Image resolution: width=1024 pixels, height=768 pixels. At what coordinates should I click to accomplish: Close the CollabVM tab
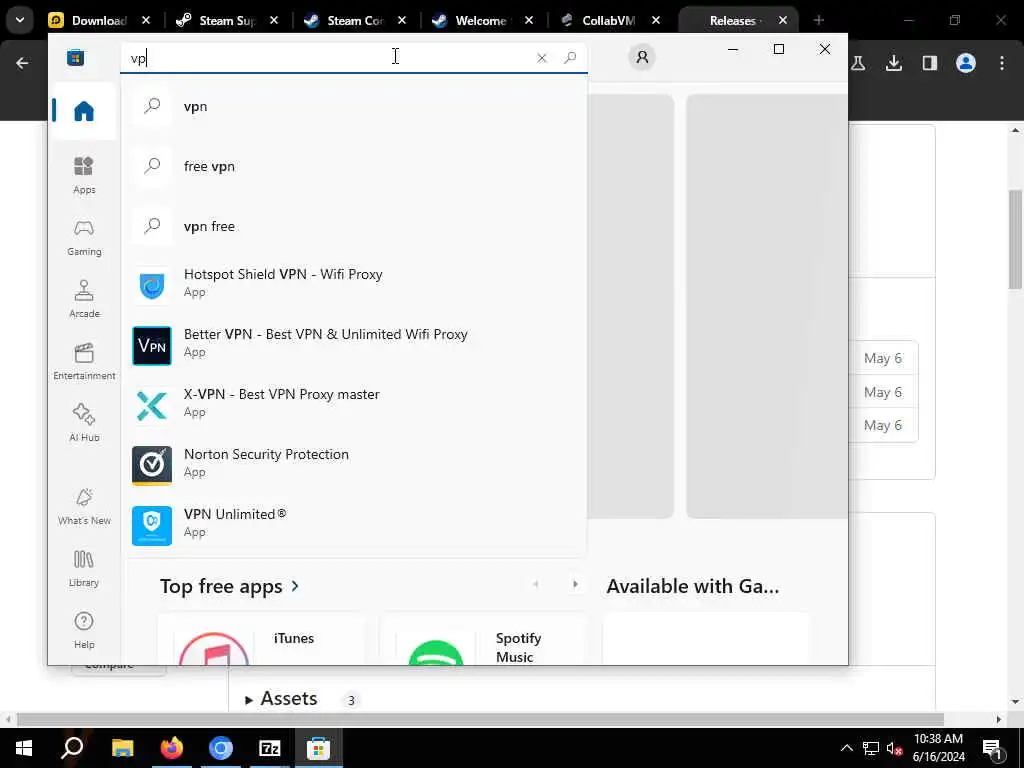point(656,20)
